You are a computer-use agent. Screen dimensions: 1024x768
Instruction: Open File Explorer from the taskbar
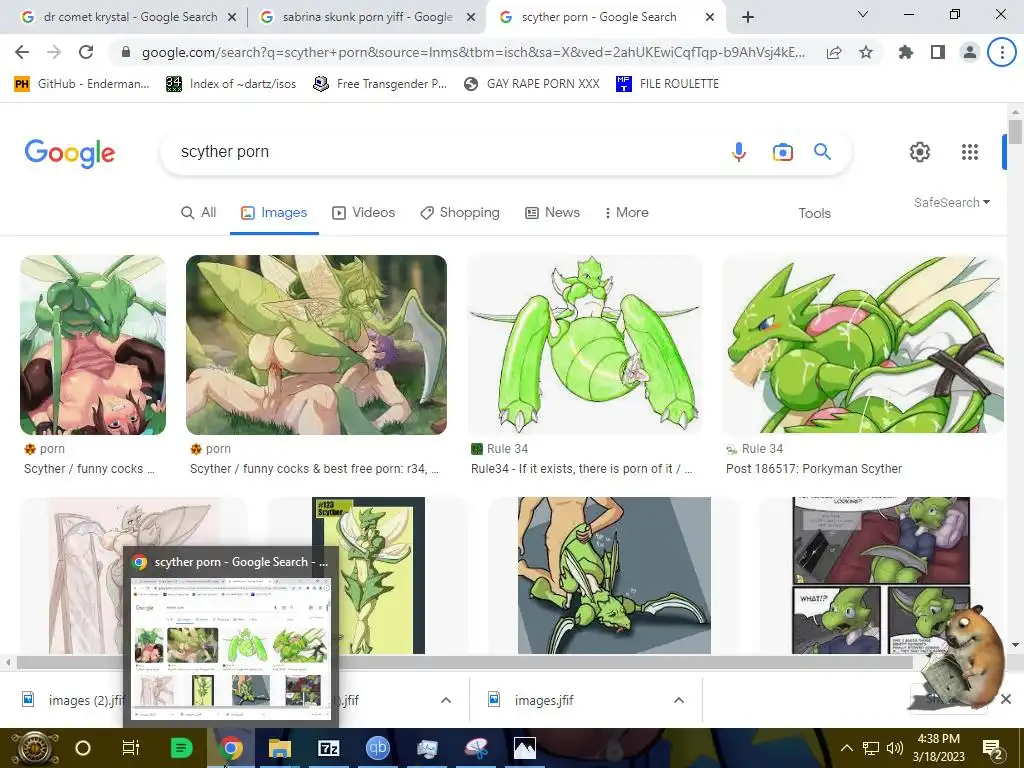tap(280, 748)
